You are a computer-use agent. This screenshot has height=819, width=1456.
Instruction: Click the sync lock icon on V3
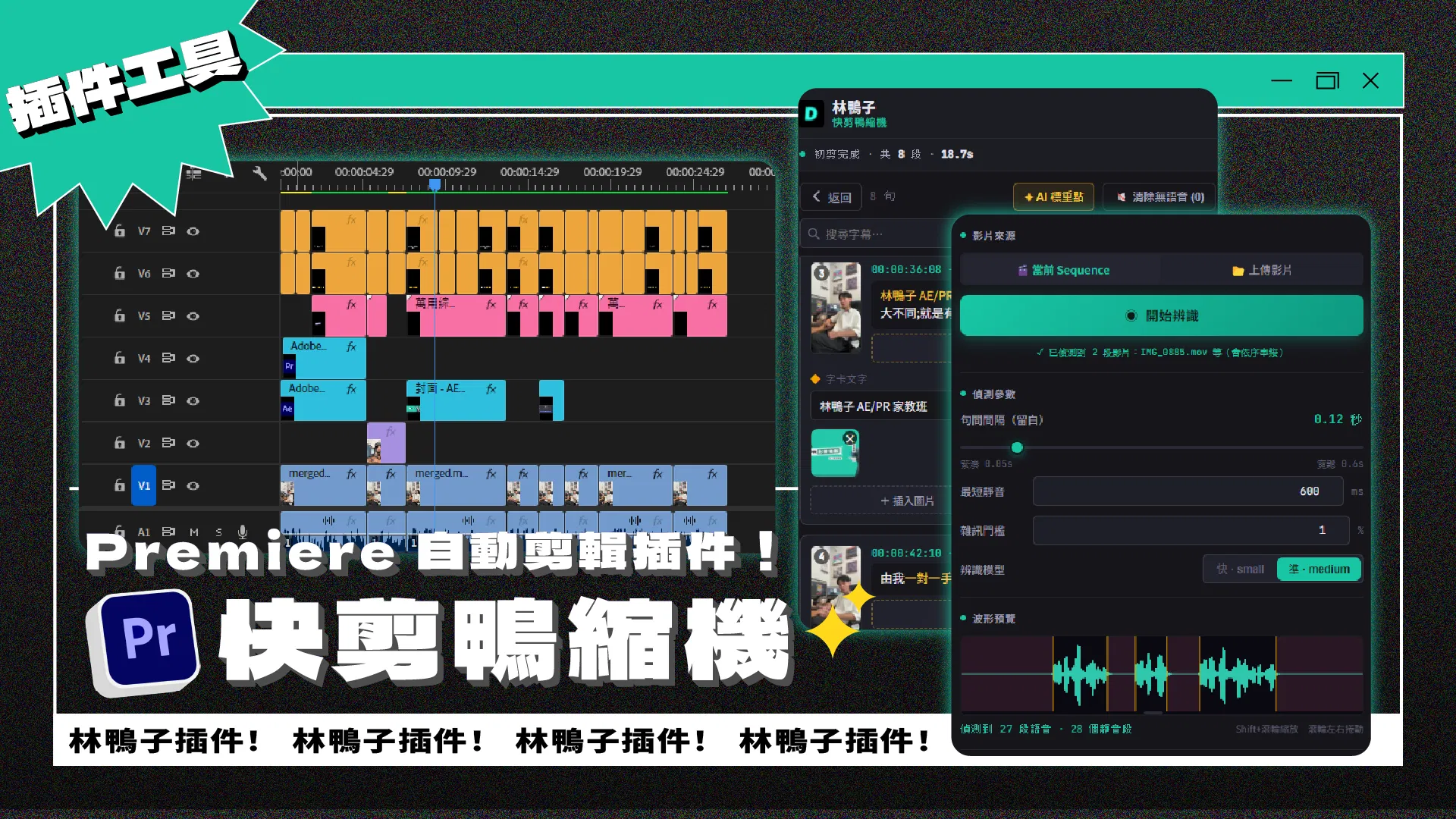pyautogui.click(x=168, y=400)
